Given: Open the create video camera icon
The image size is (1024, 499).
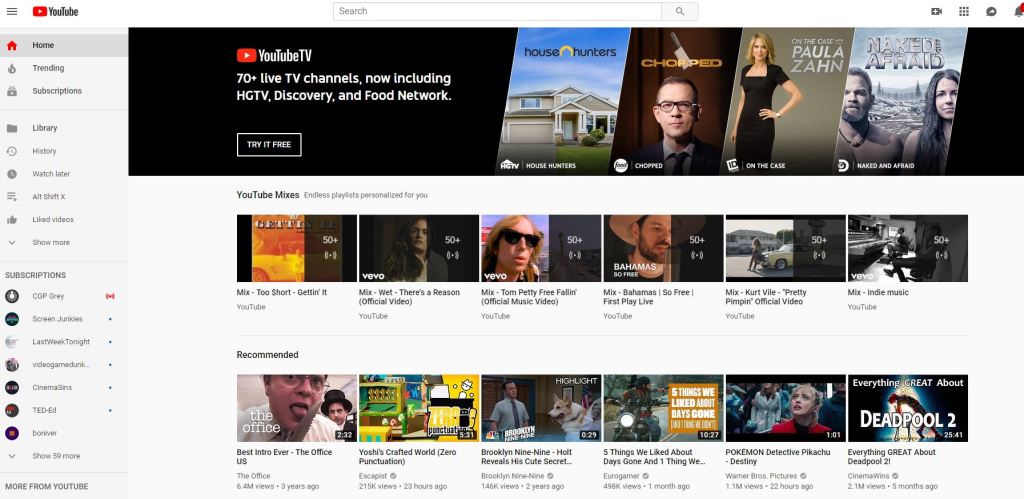Looking at the screenshot, I should (x=937, y=11).
